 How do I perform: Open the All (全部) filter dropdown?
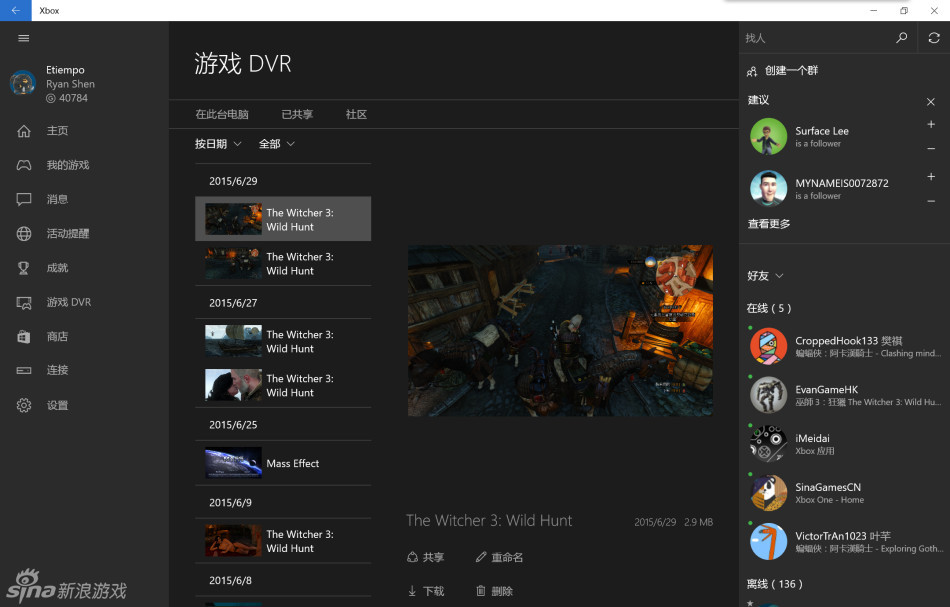pos(277,144)
